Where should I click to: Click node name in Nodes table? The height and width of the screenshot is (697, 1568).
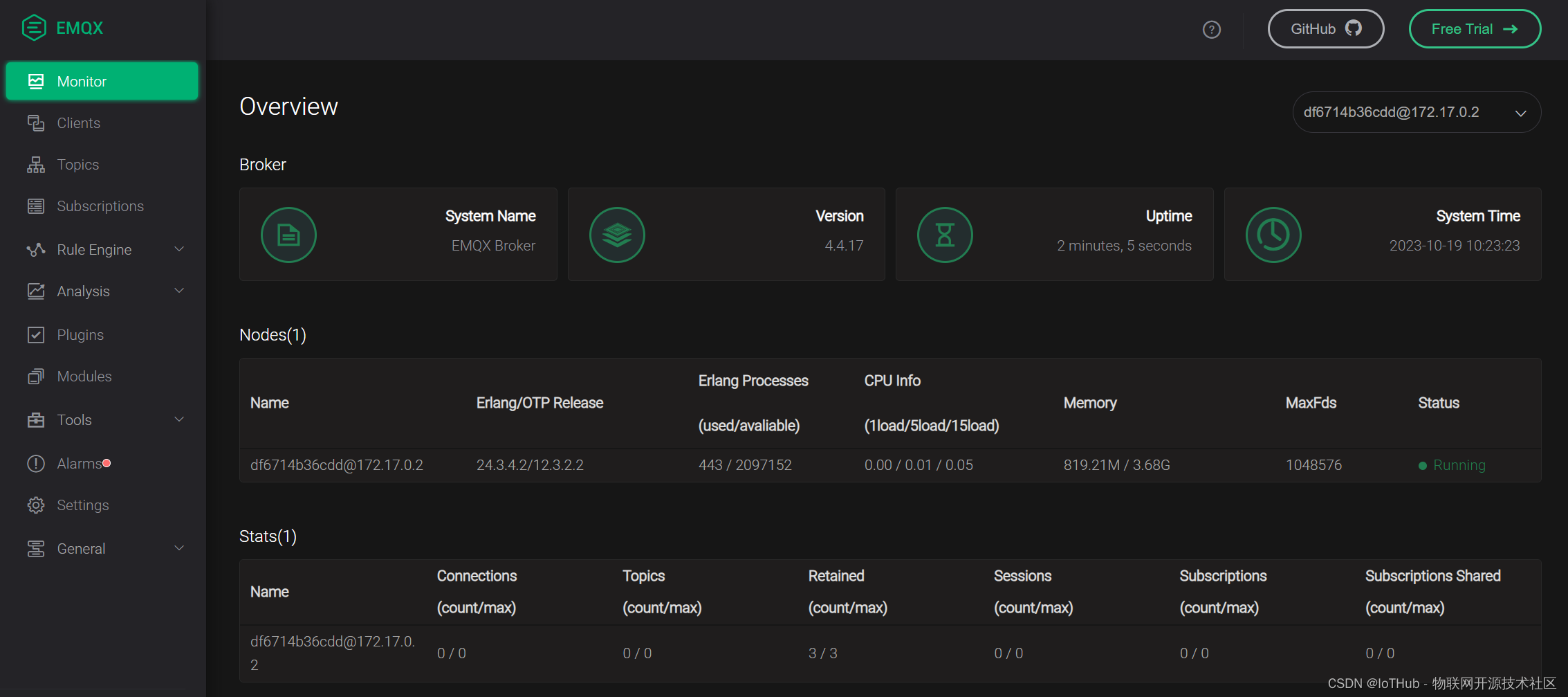coord(337,465)
